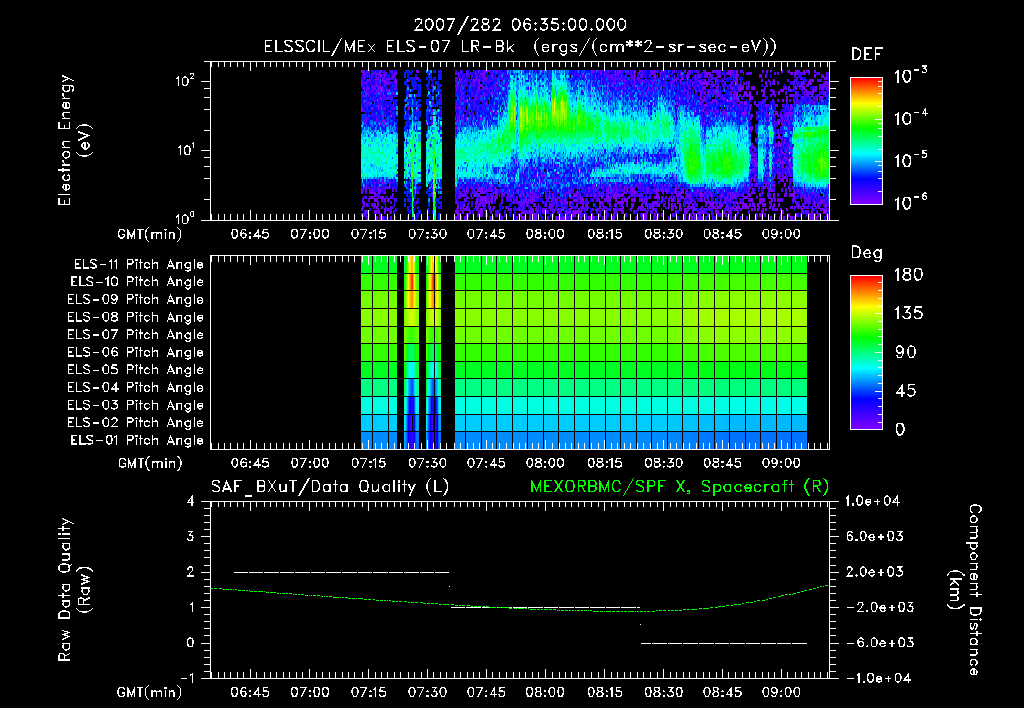The width and height of the screenshot is (1024, 708).
Task: Click the '06:45' tick under the spectrogram
Action: (250, 234)
